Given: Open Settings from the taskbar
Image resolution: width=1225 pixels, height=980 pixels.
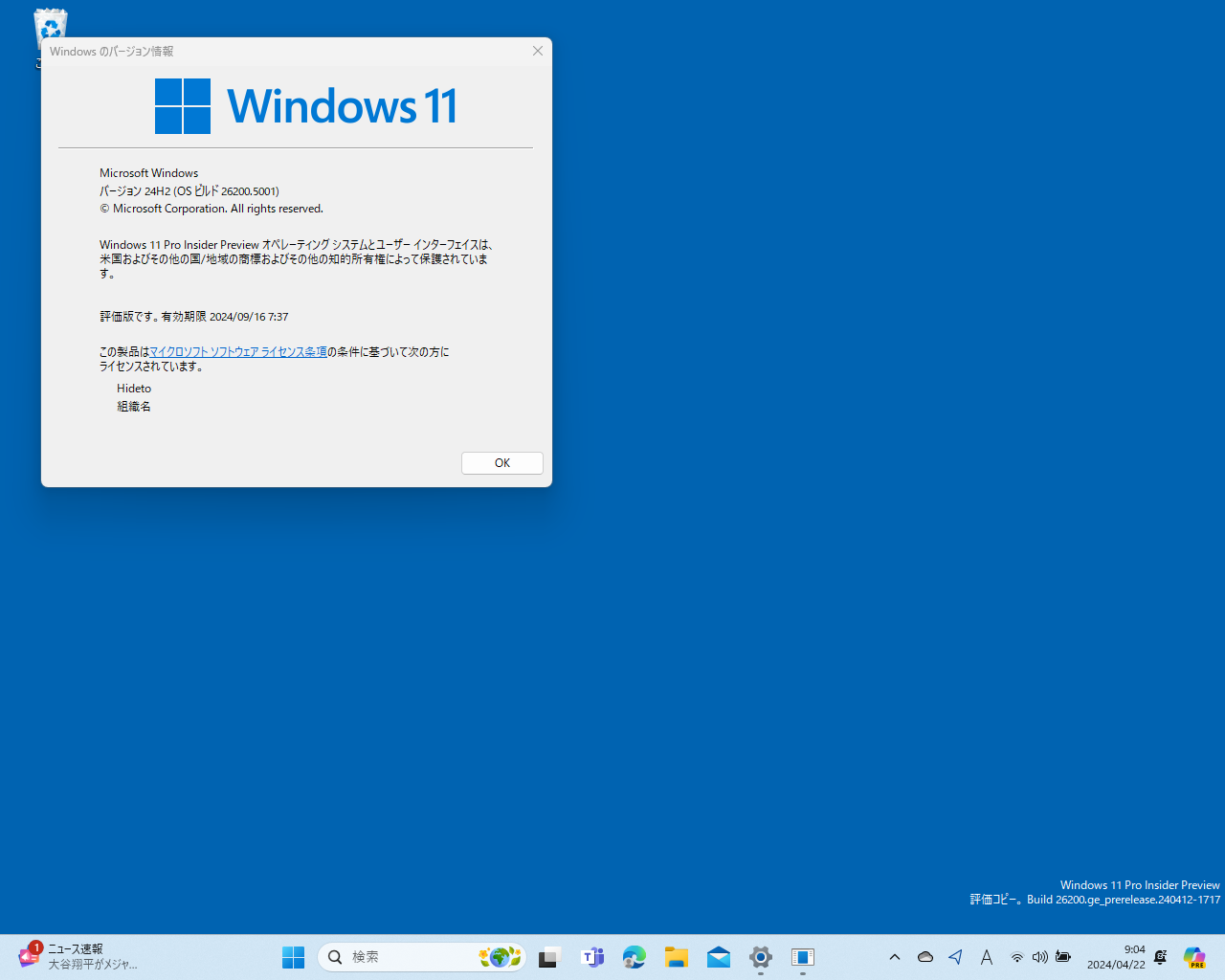Looking at the screenshot, I should click(x=760, y=956).
